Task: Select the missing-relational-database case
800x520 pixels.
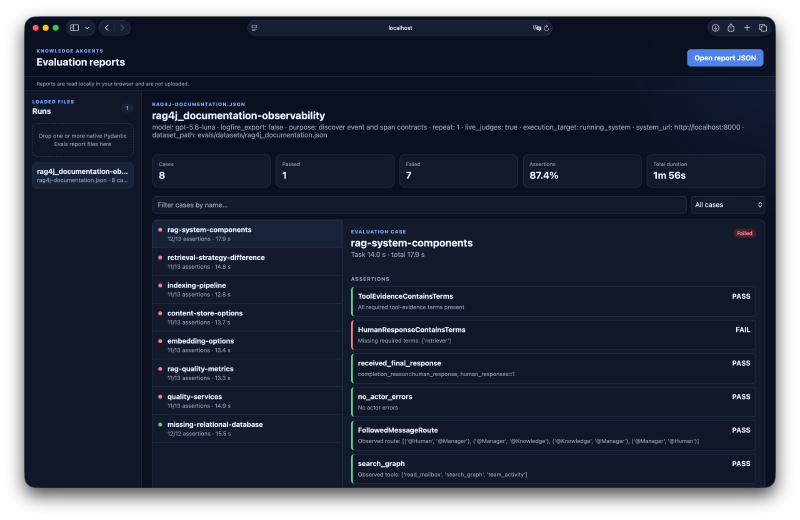Action: [247, 429]
